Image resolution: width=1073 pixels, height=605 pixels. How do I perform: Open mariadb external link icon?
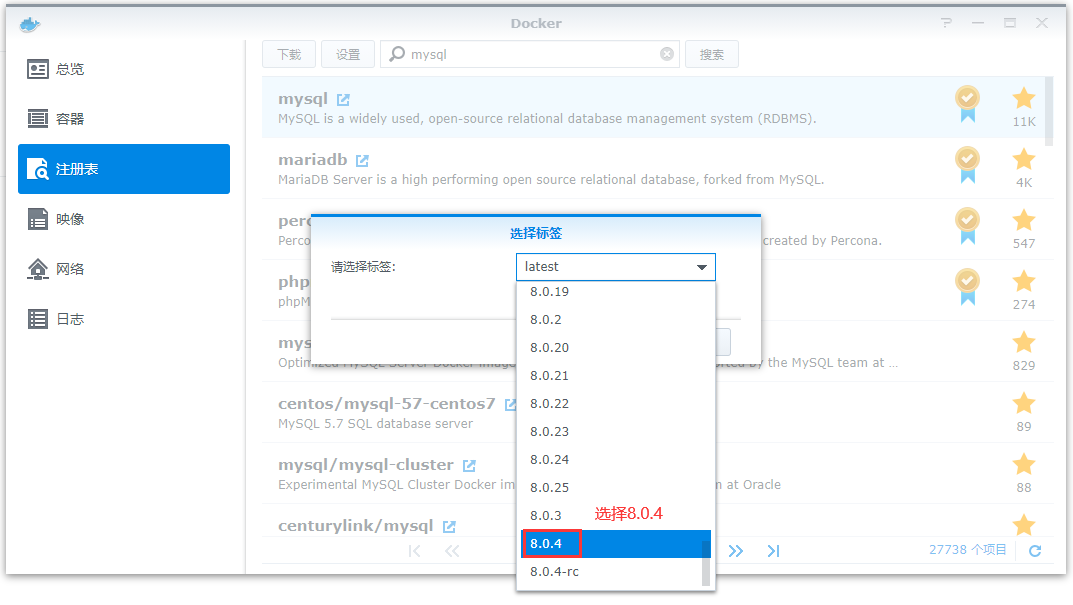[362, 161]
